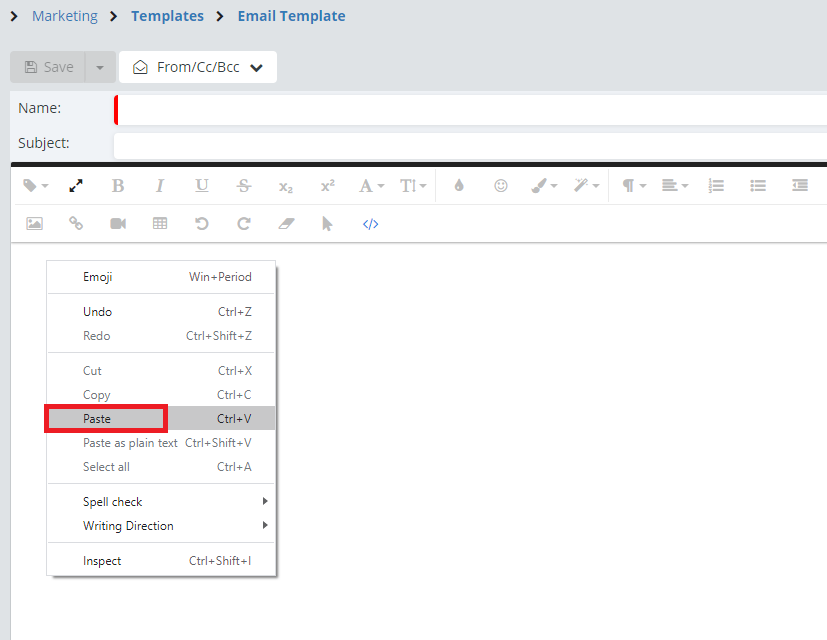Toggle underline text formatting
This screenshot has height=640, width=827.
coord(202,185)
